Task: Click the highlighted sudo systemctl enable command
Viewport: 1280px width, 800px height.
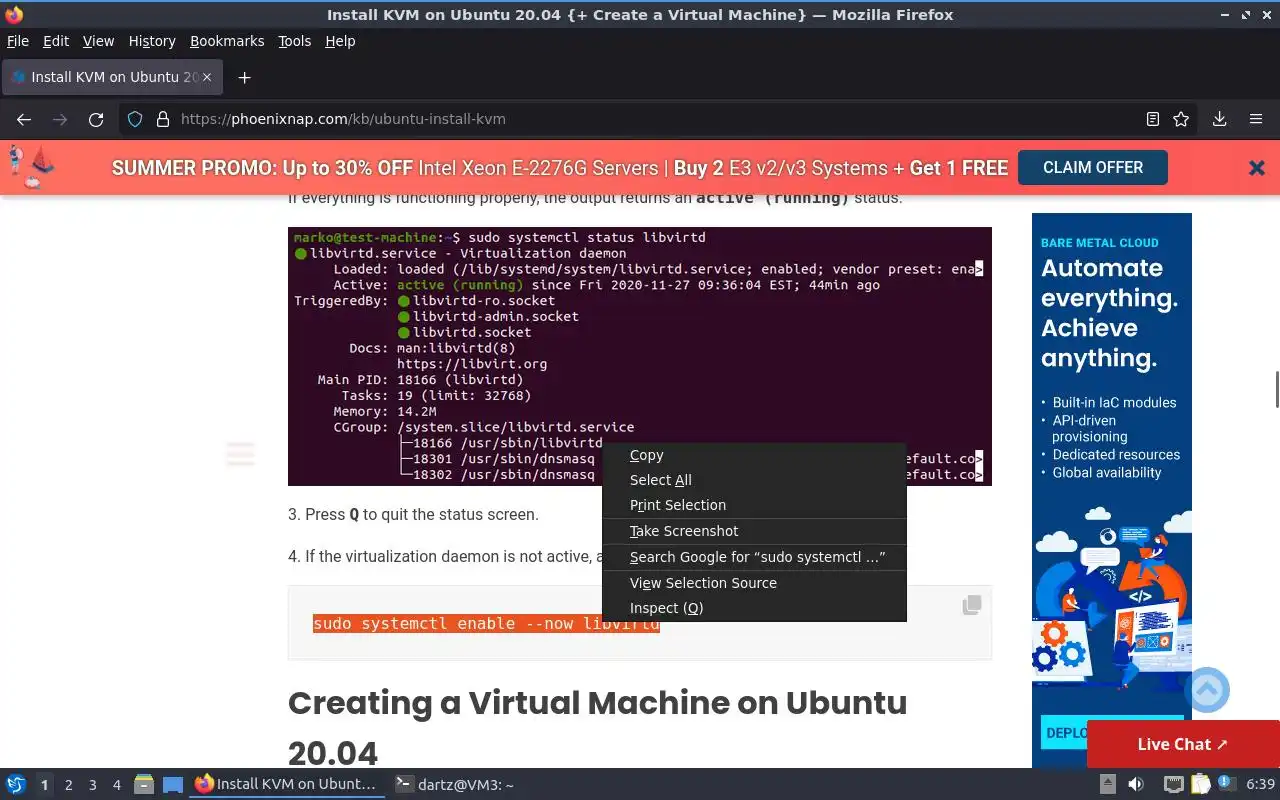Action: [486, 623]
